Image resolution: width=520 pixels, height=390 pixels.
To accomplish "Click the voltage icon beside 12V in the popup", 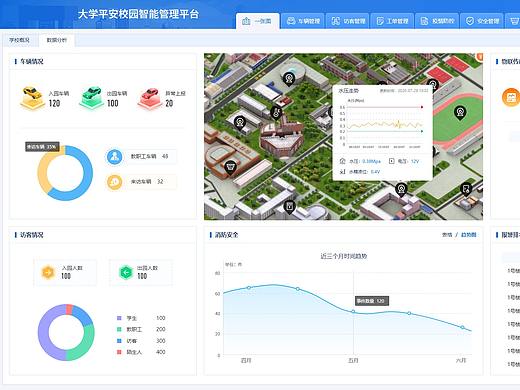I will coord(392,161).
